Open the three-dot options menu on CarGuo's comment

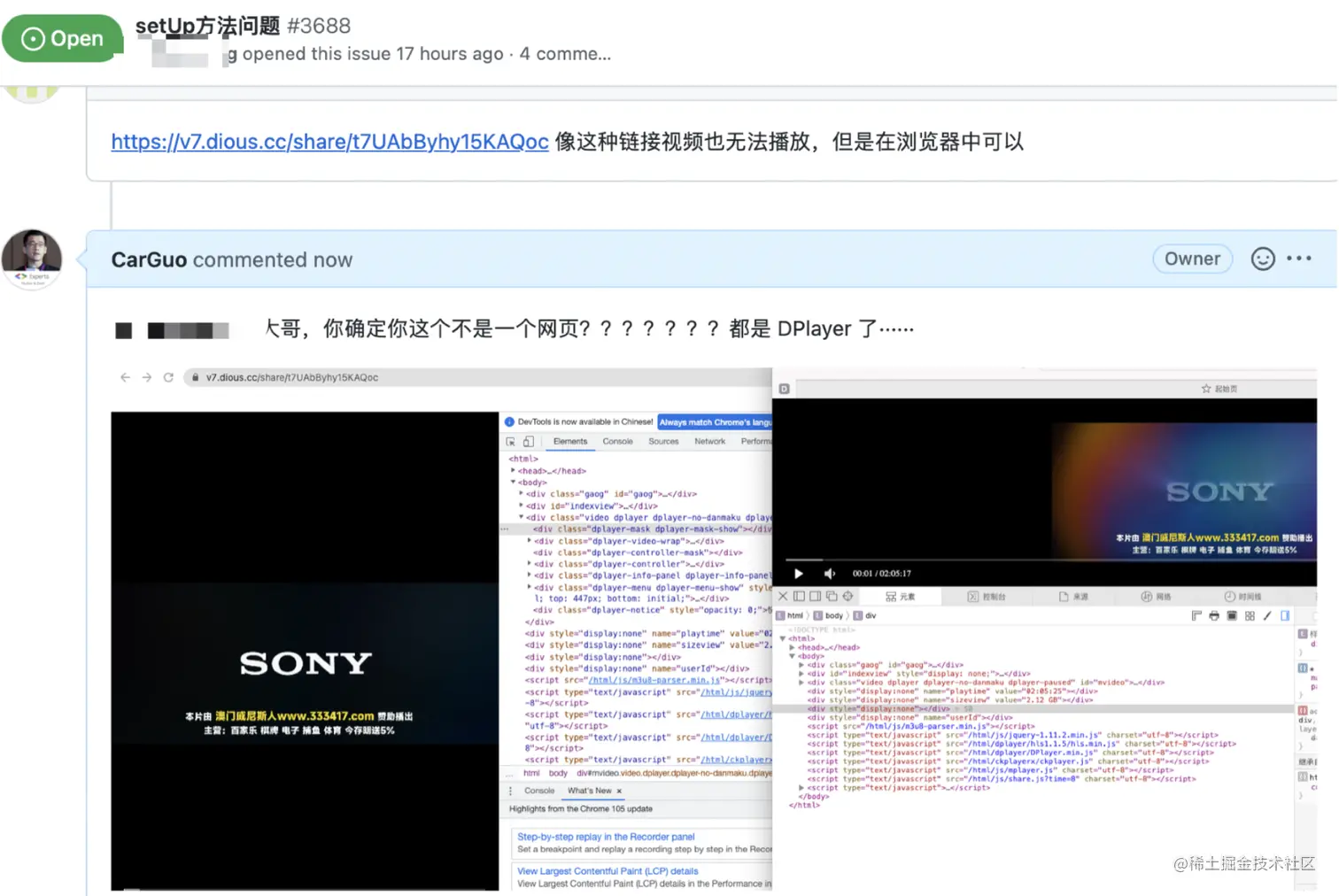click(1299, 259)
